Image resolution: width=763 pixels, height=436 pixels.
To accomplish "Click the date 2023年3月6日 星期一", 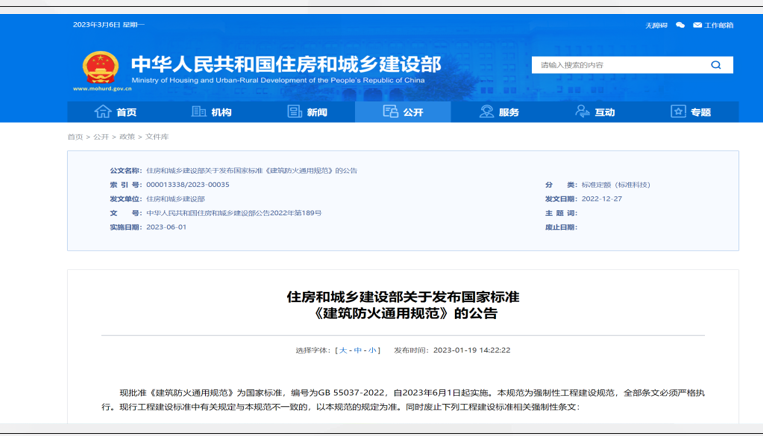I will (x=109, y=25).
